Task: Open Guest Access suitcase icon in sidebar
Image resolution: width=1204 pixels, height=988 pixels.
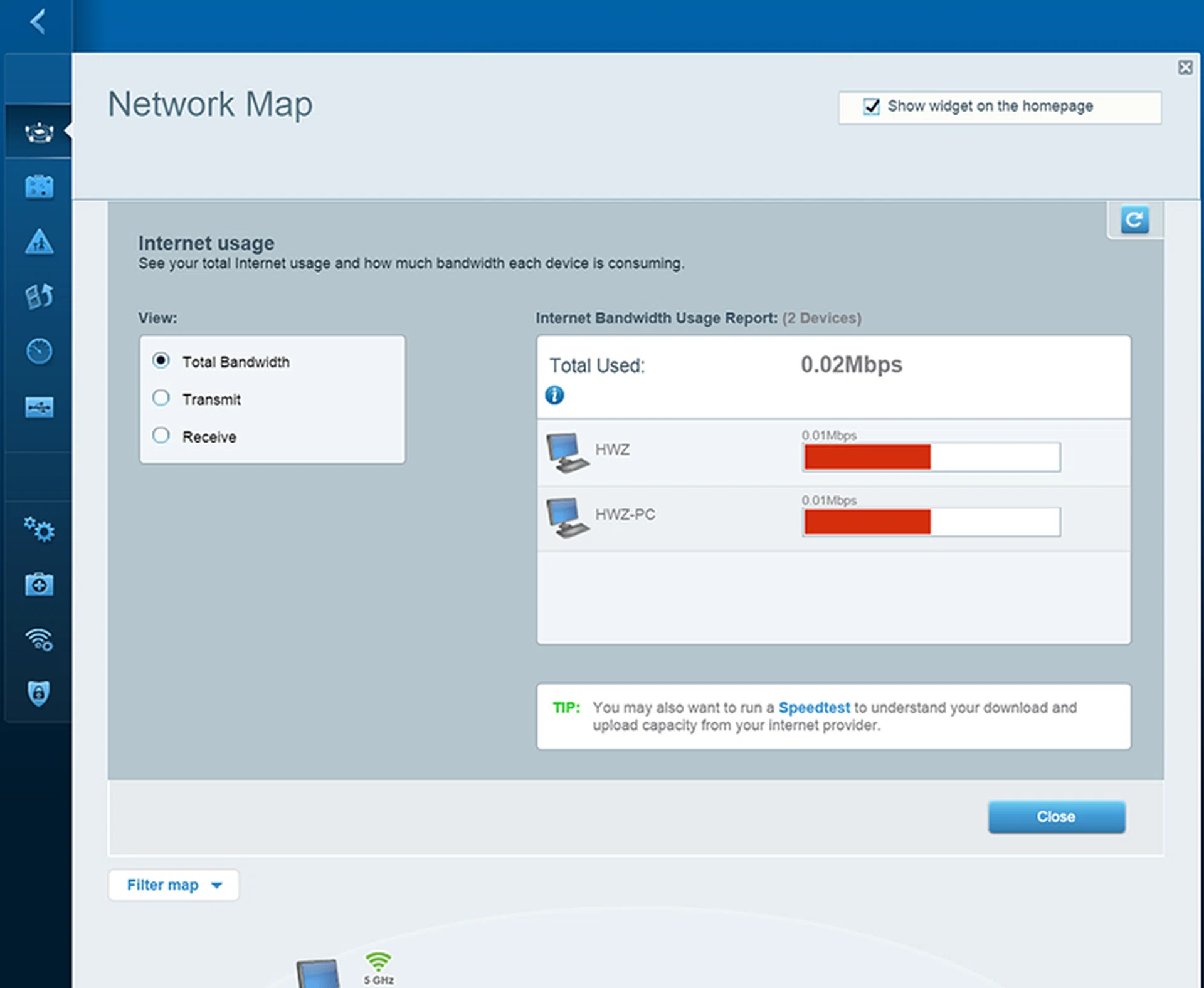Action: point(39,186)
